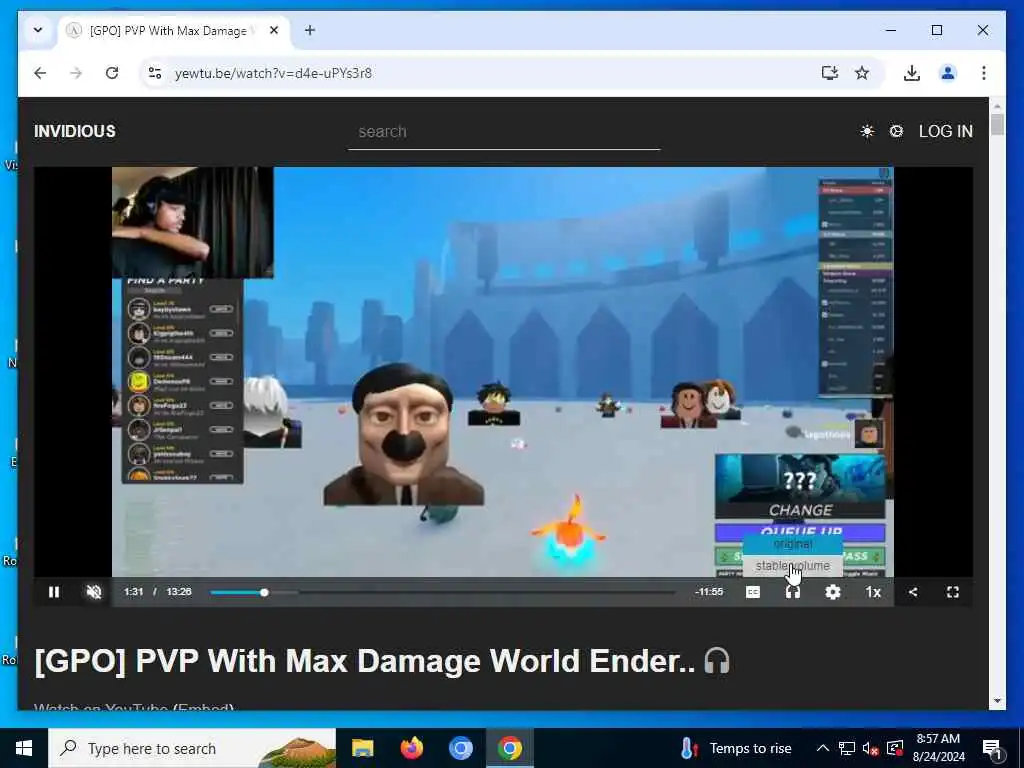This screenshot has height=768, width=1024.
Task: Select the original audio track
Action: (x=793, y=544)
